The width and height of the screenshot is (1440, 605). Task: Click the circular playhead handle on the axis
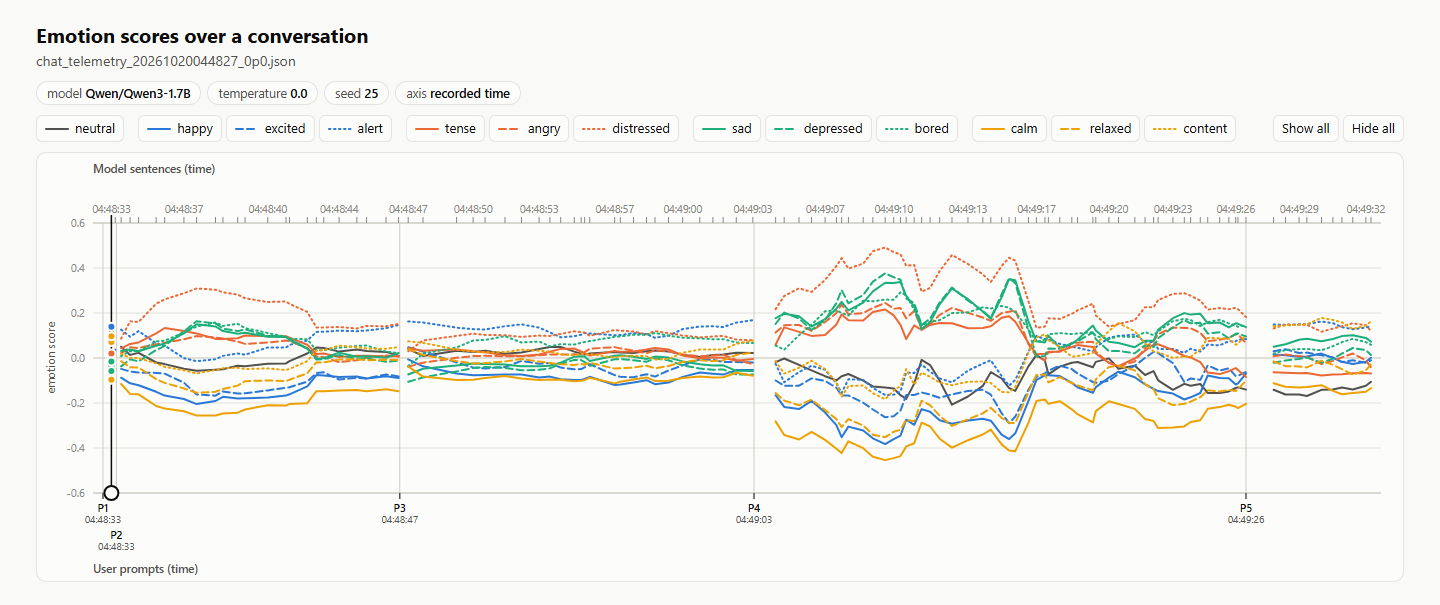[111, 493]
